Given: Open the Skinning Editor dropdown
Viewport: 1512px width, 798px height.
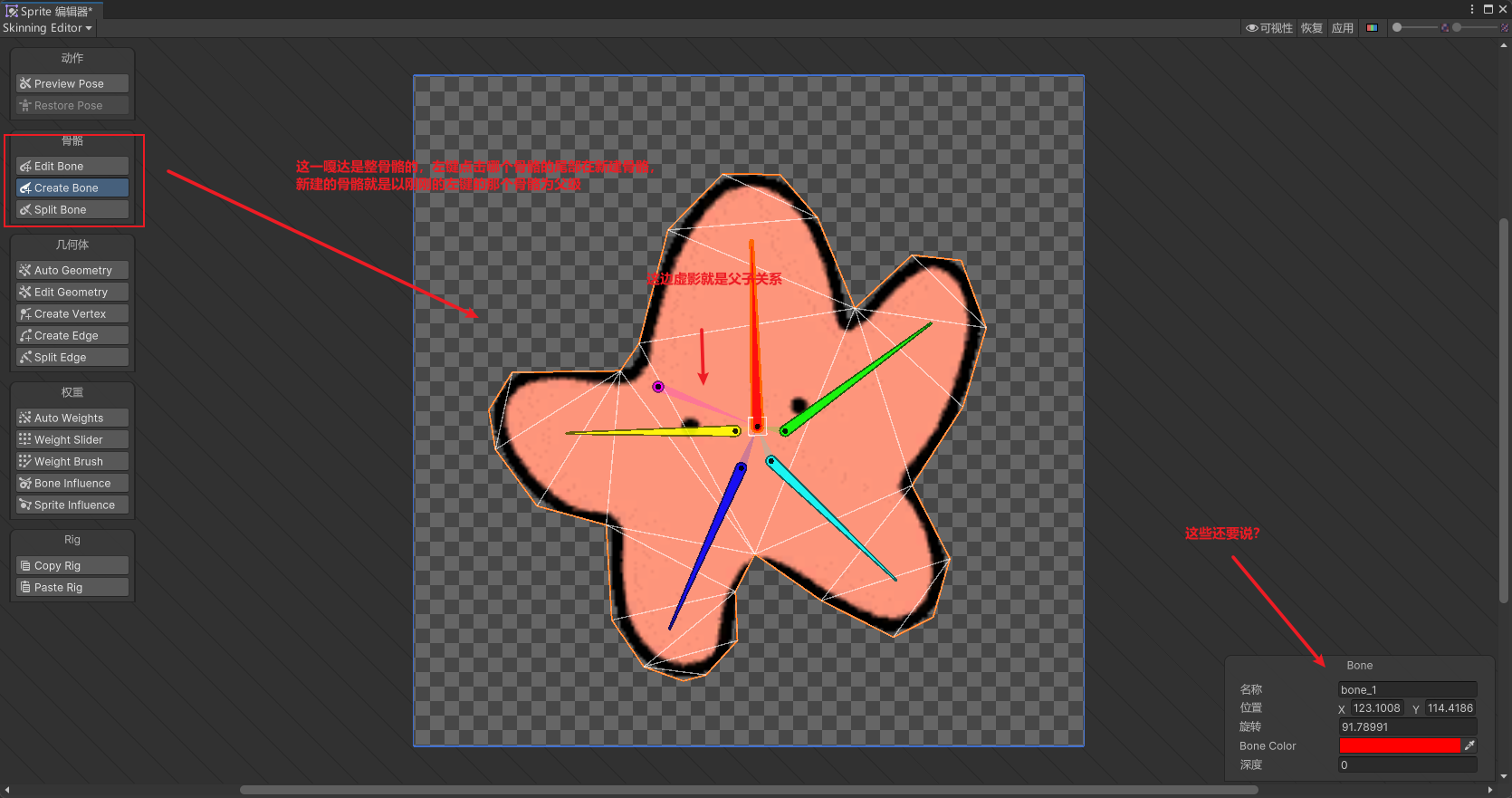Looking at the screenshot, I should 47,28.
